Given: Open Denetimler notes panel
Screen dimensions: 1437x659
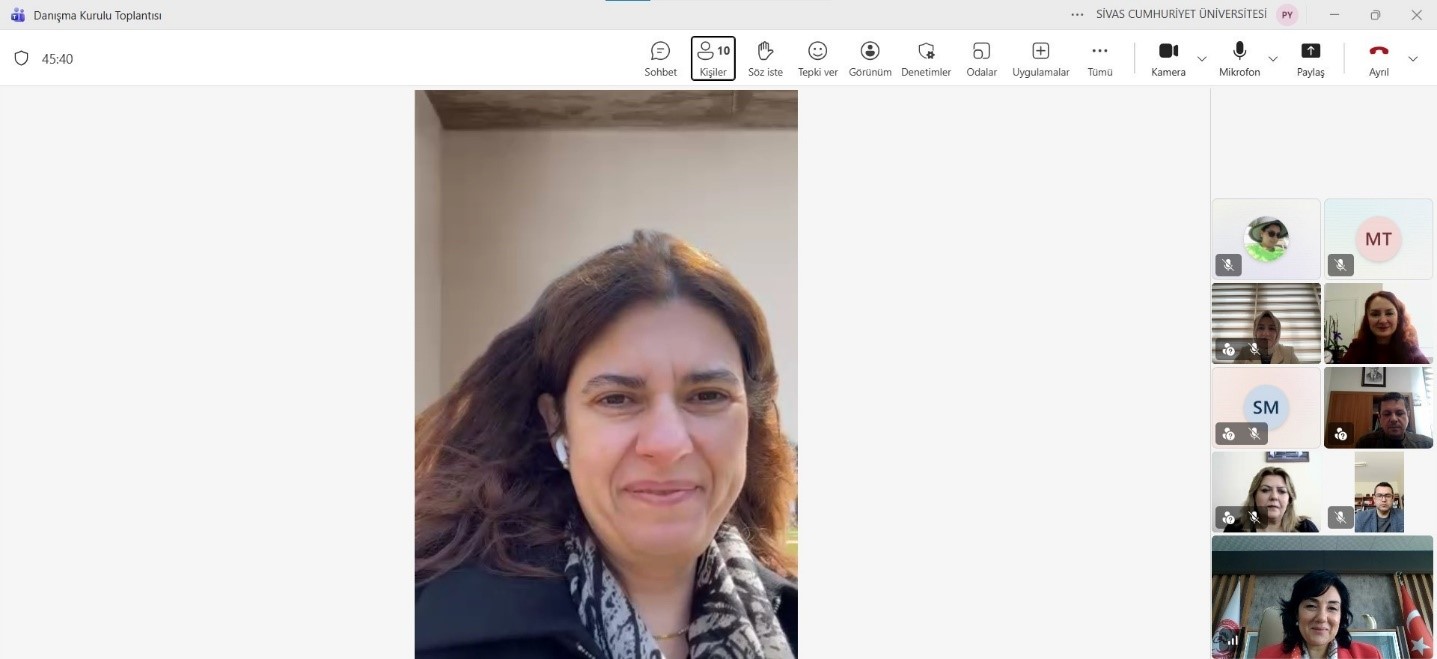Looking at the screenshot, I should pos(926,58).
